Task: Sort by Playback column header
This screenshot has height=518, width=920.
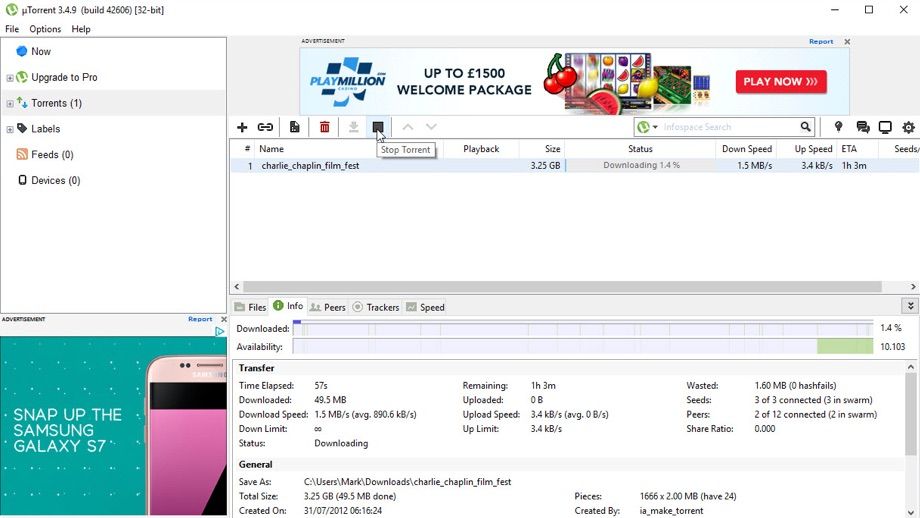Action: 481,149
